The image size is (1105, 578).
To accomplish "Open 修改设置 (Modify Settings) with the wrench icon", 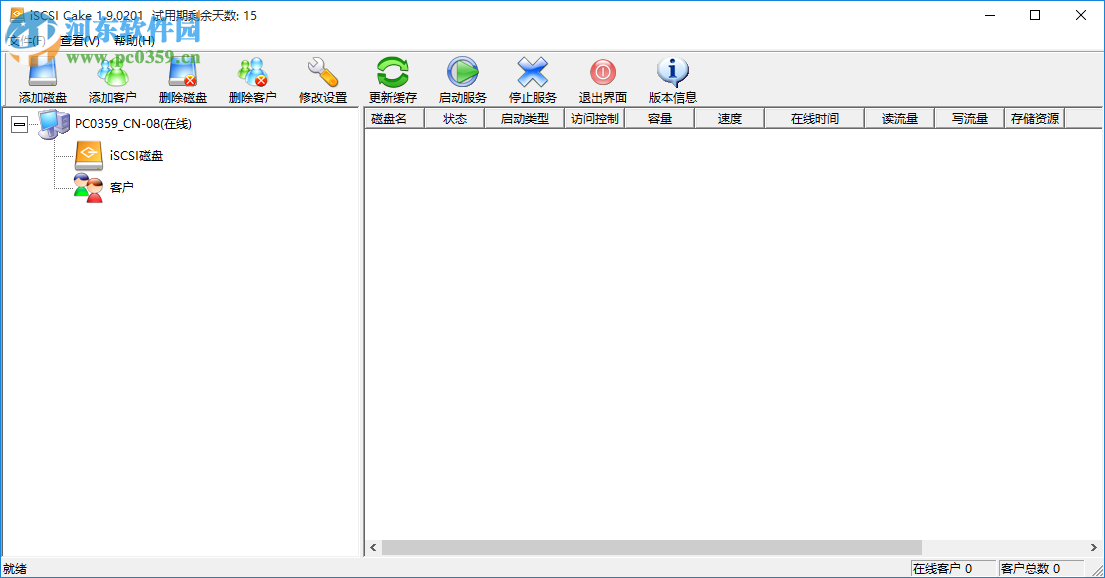I will pyautogui.click(x=323, y=78).
